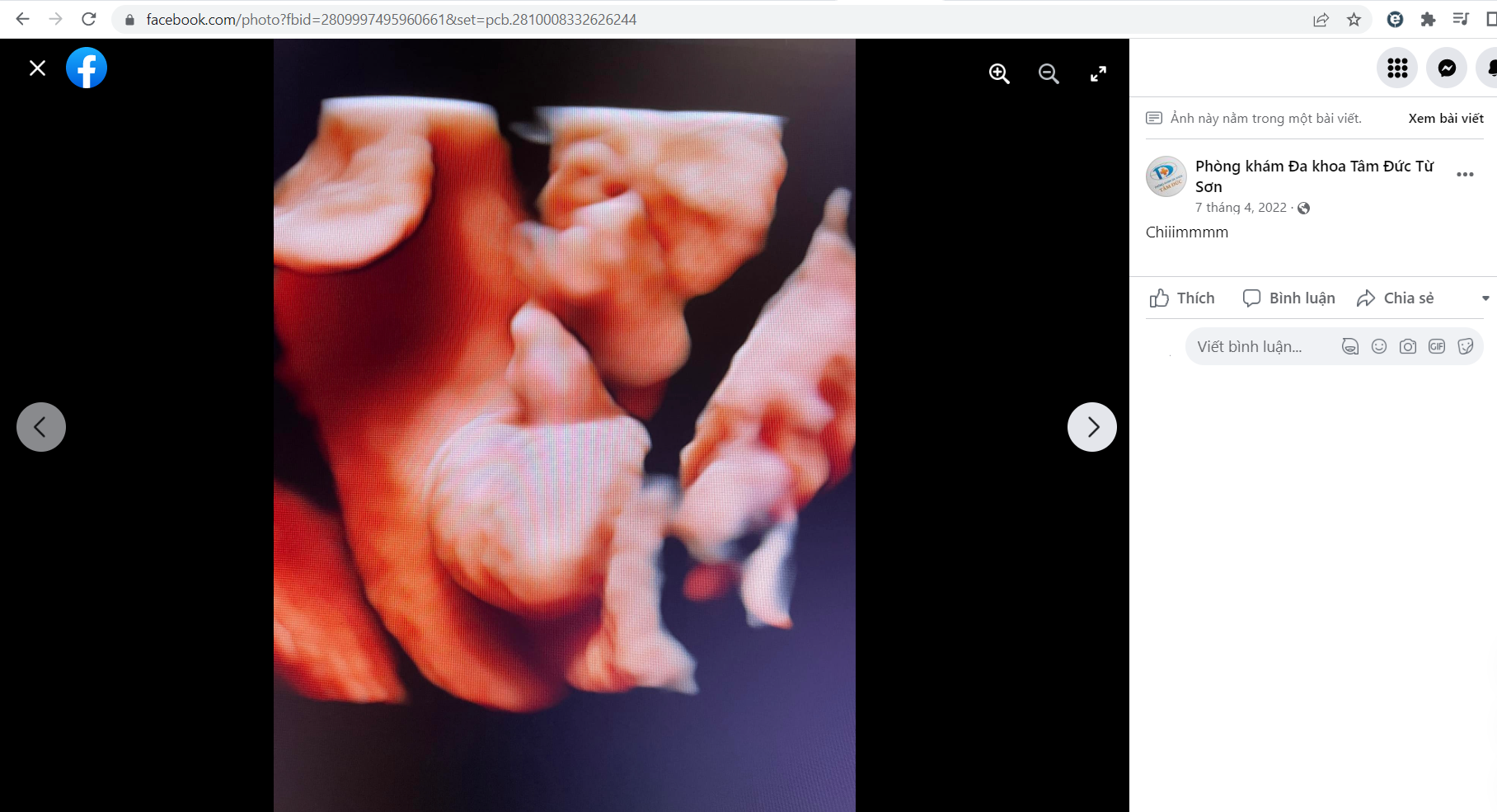1497x812 pixels.
Task: Click the Bình luận button
Action: (1289, 298)
